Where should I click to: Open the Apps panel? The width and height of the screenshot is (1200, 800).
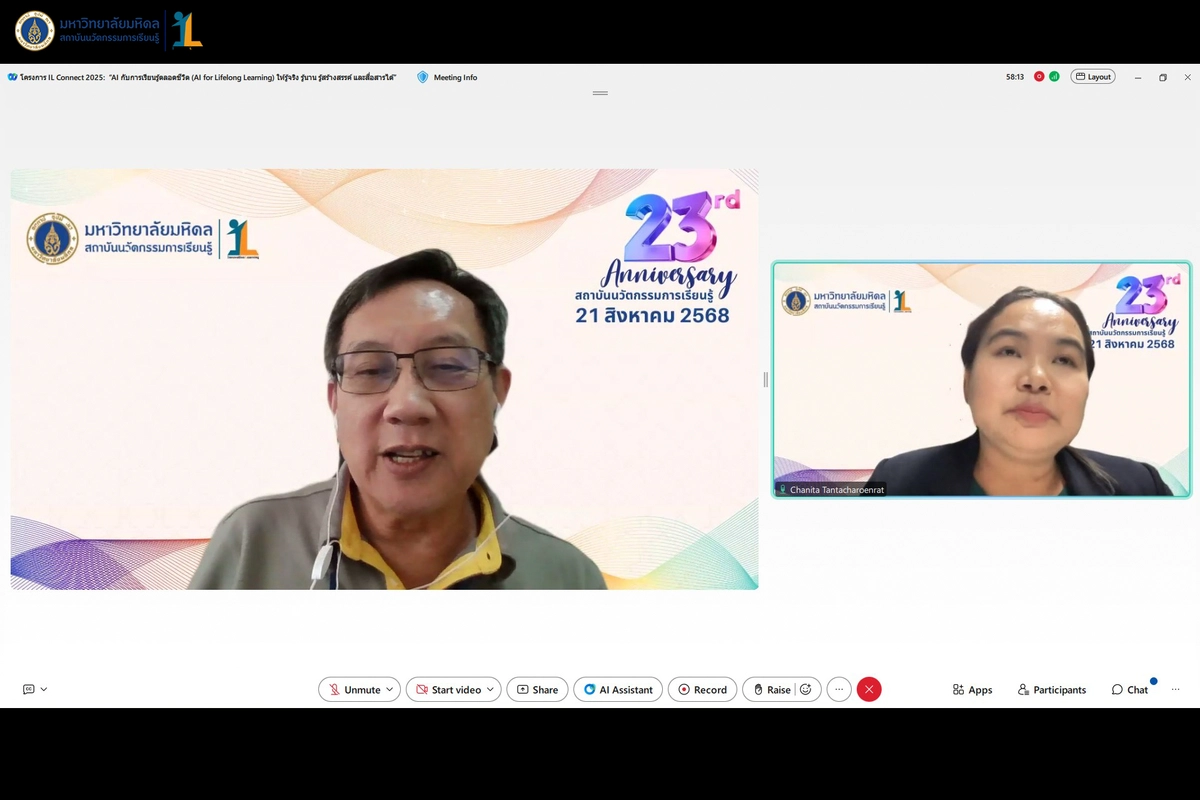[x=972, y=690]
